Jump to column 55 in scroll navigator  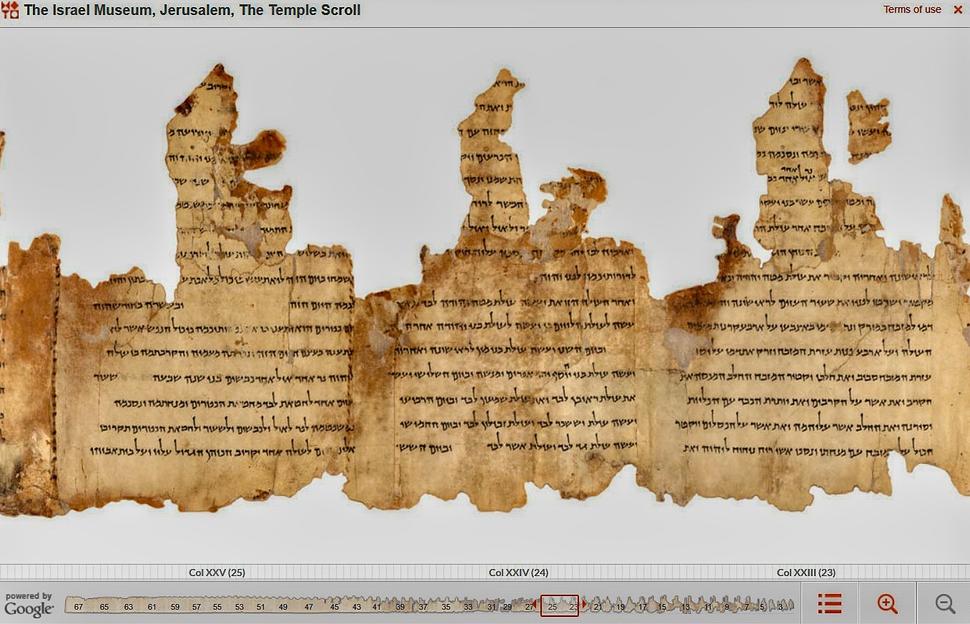pos(217,607)
